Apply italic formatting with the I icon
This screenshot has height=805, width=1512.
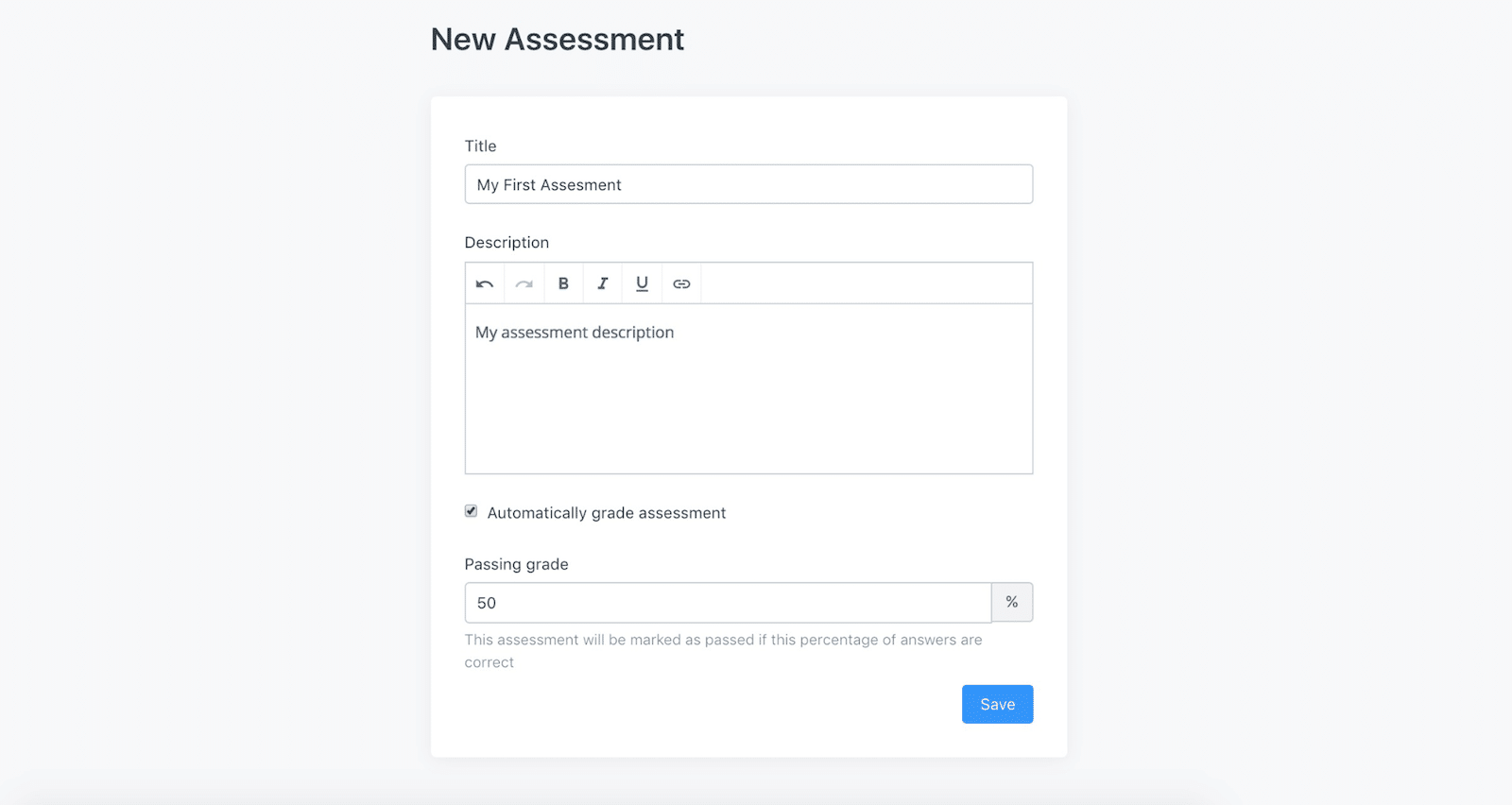point(603,283)
